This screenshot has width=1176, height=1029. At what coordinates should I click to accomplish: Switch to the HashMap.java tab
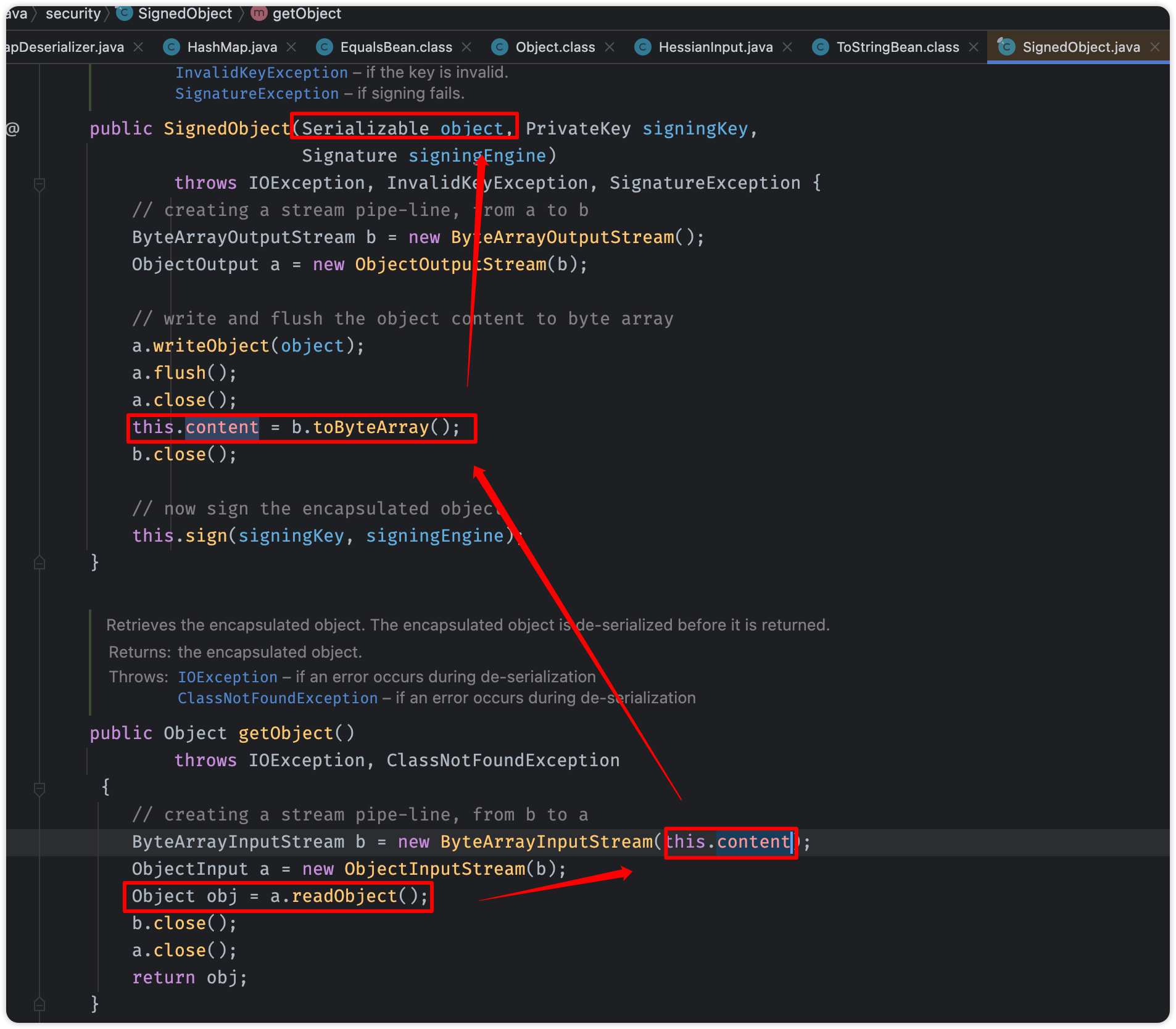(x=231, y=47)
